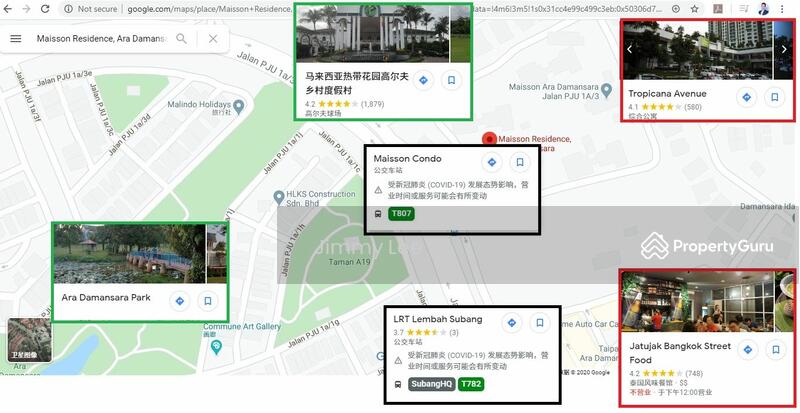Open the Google Maps hamburger menu
Screen dimensions: 800x413
(16, 38)
